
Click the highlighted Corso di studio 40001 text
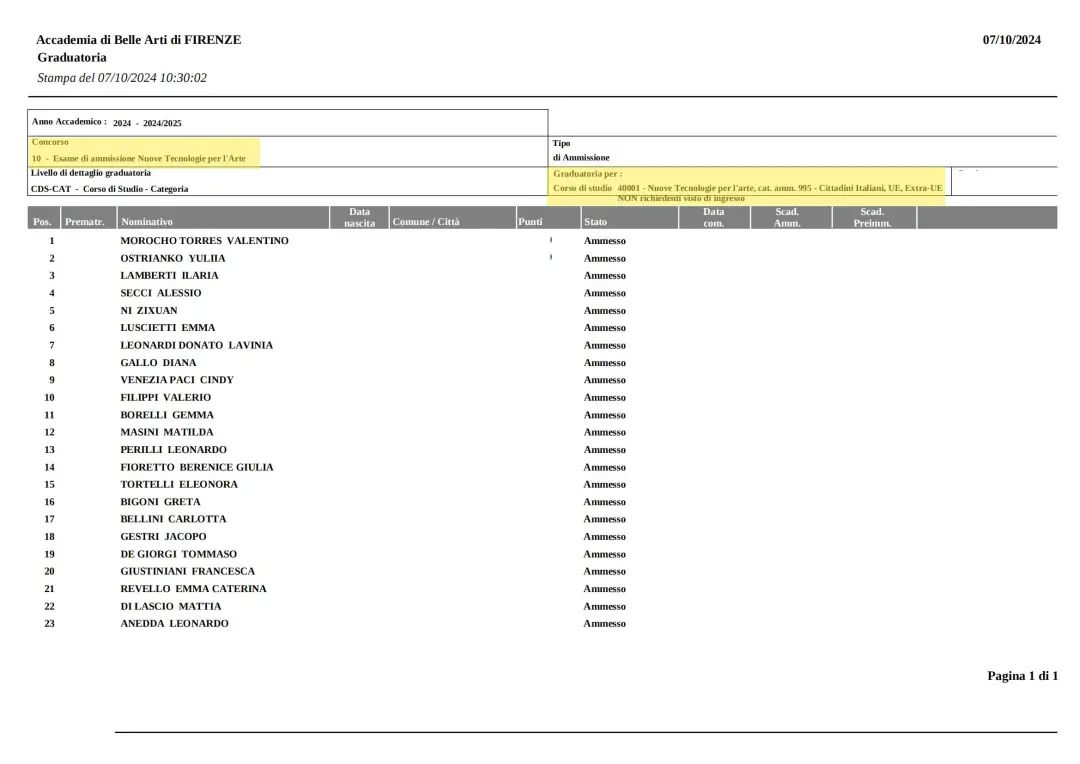tap(747, 188)
